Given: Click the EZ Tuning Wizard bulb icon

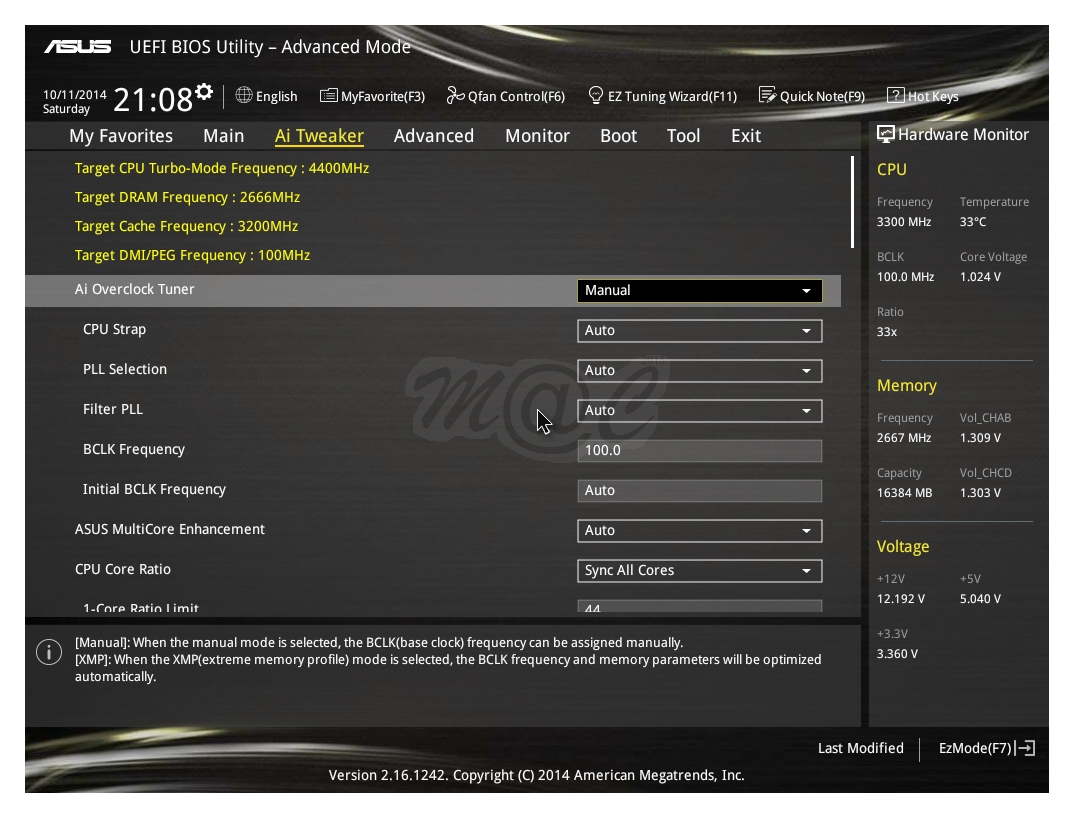Looking at the screenshot, I should (595, 95).
